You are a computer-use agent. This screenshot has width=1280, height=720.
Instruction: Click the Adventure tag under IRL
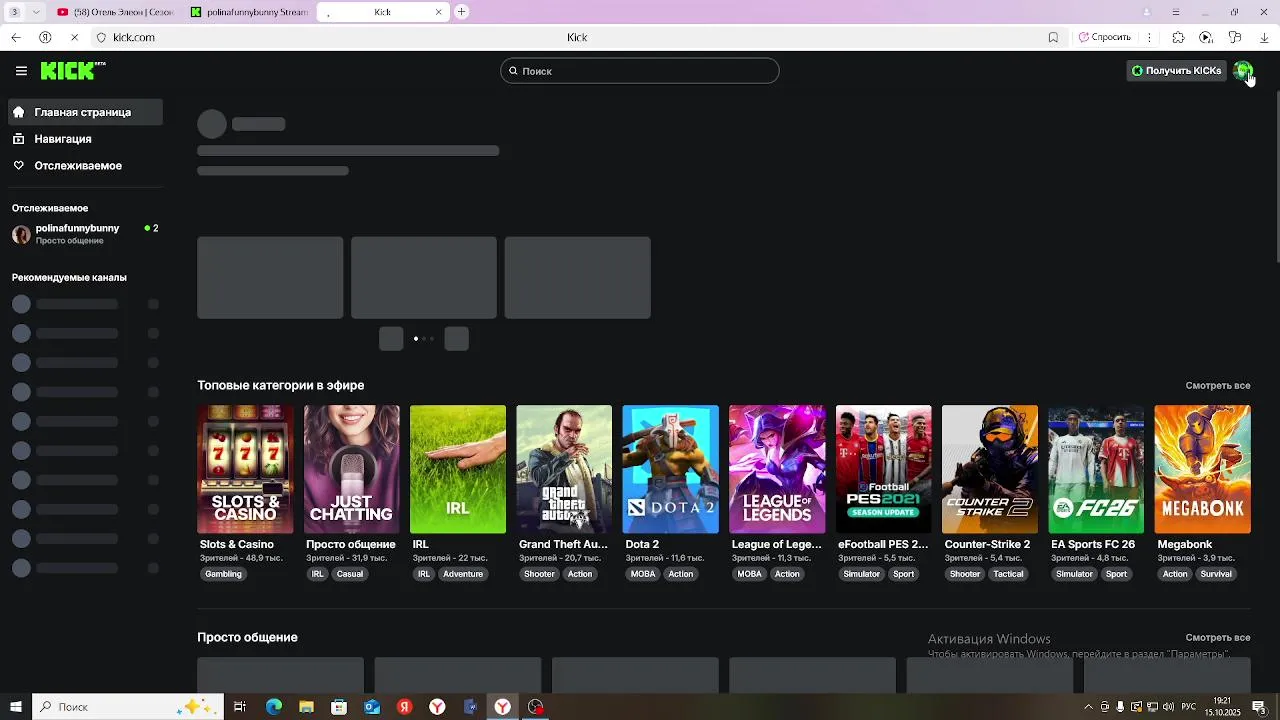pyautogui.click(x=463, y=574)
